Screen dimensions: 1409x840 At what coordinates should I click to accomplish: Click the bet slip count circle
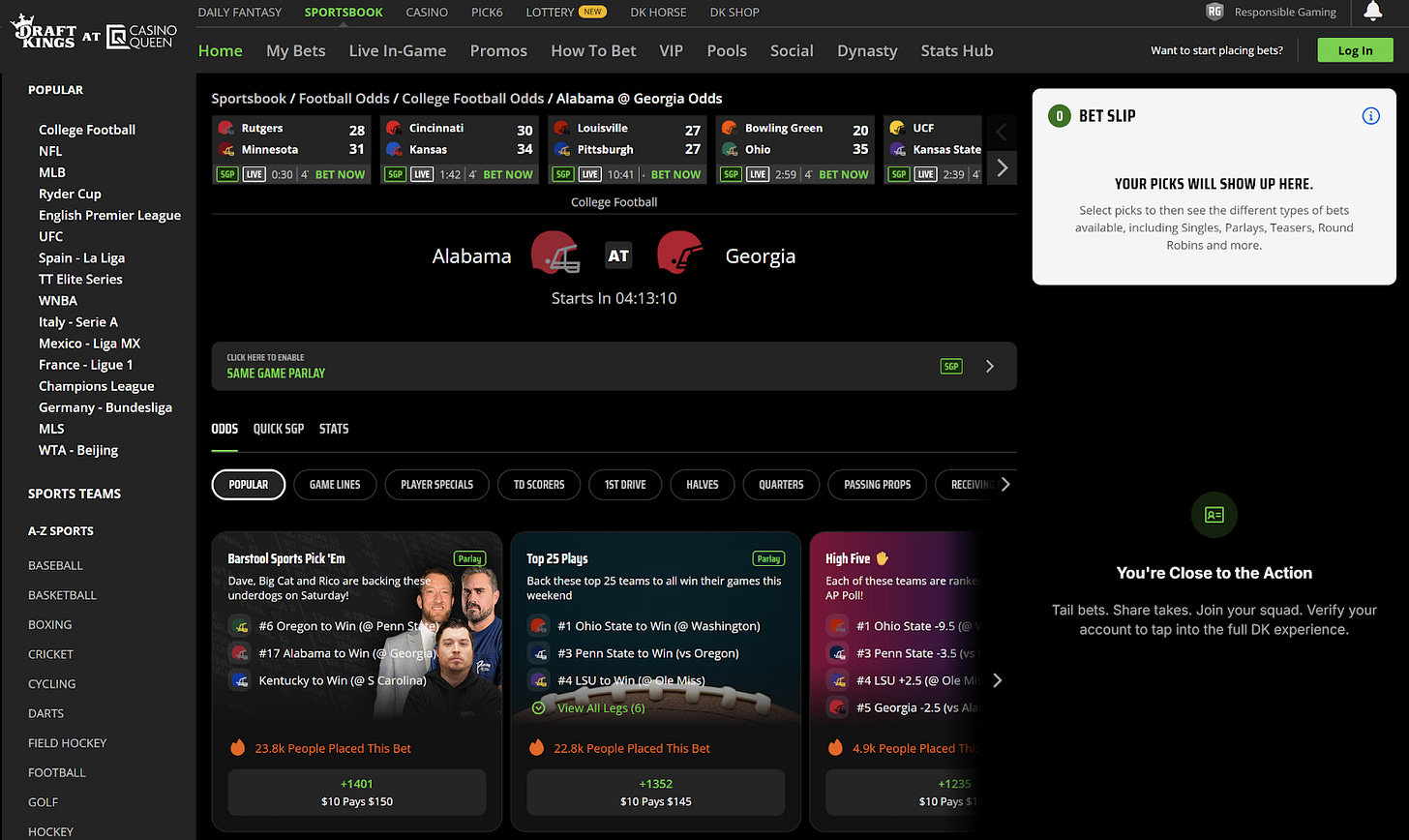click(1060, 116)
